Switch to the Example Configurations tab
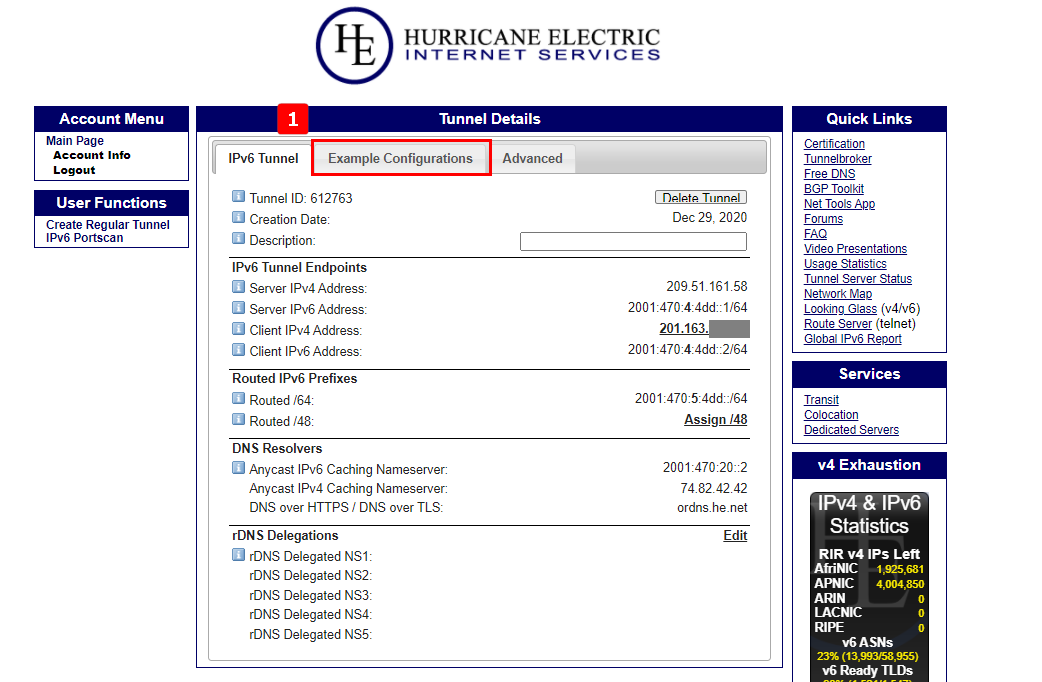Screen dimensions: 1042x682 click(400, 158)
